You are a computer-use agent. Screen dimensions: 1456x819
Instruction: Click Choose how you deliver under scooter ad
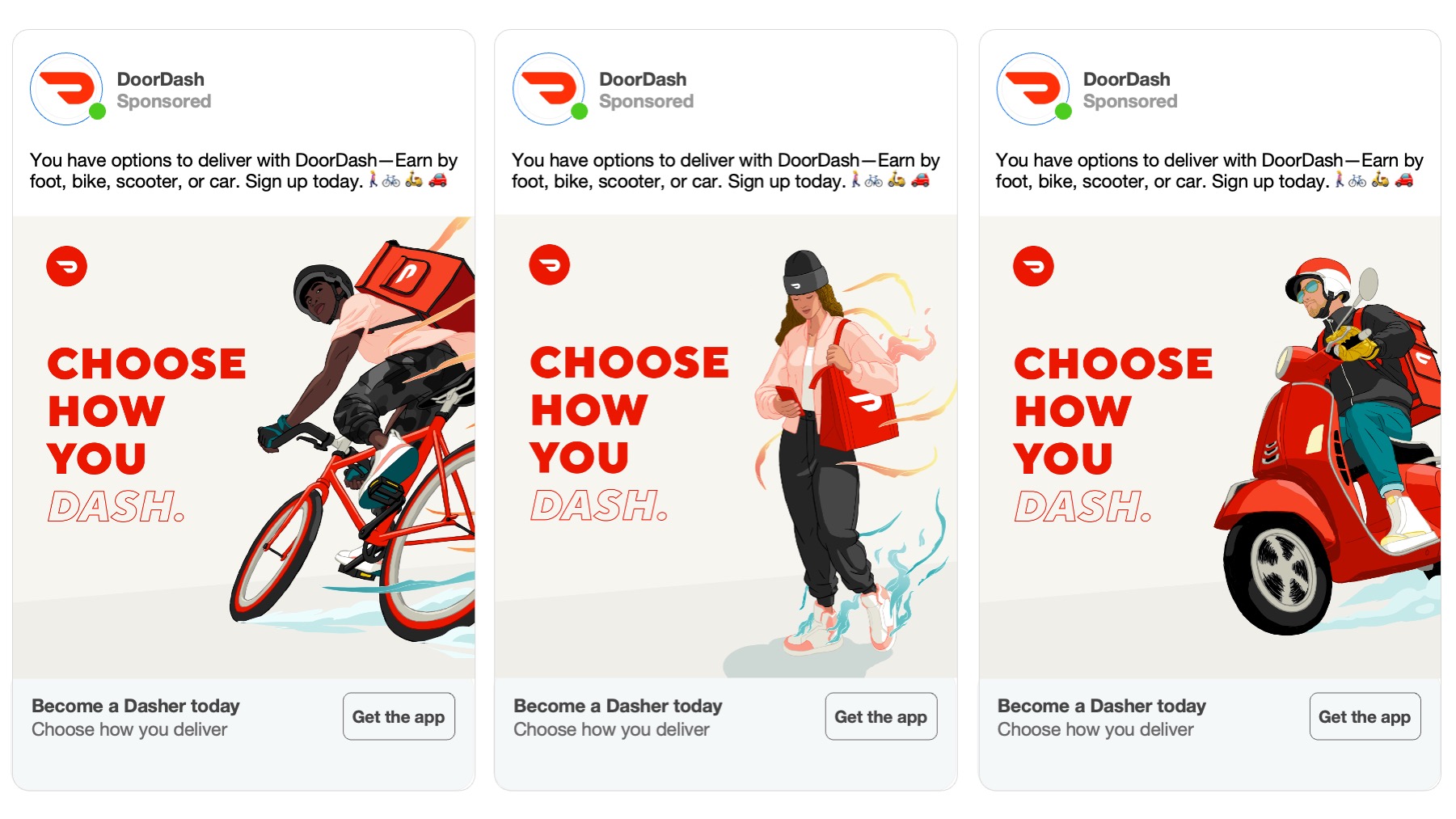[1095, 729]
